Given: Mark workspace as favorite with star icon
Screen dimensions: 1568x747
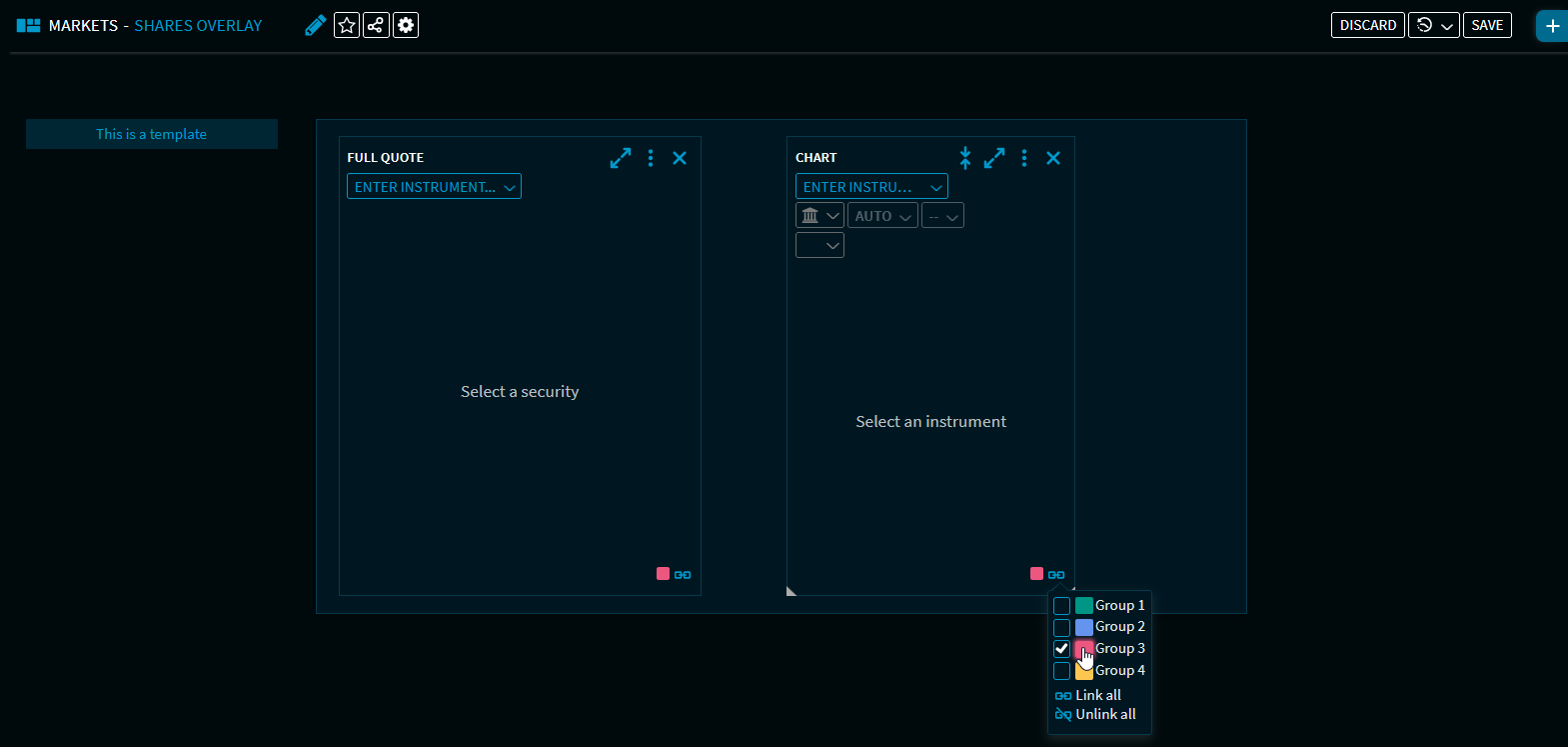Looking at the screenshot, I should [347, 25].
